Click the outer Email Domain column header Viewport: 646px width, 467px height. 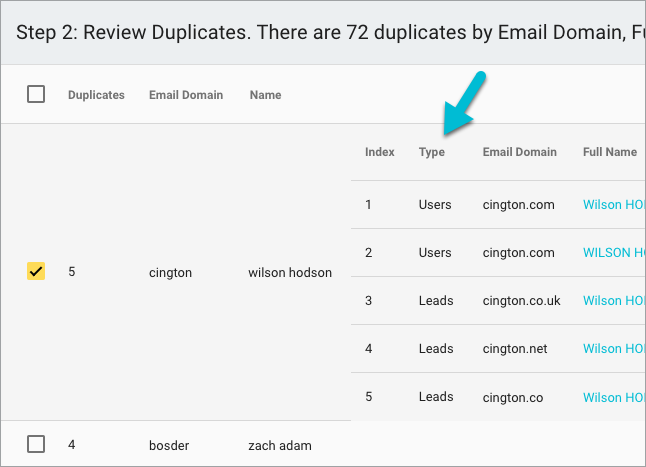click(x=186, y=95)
